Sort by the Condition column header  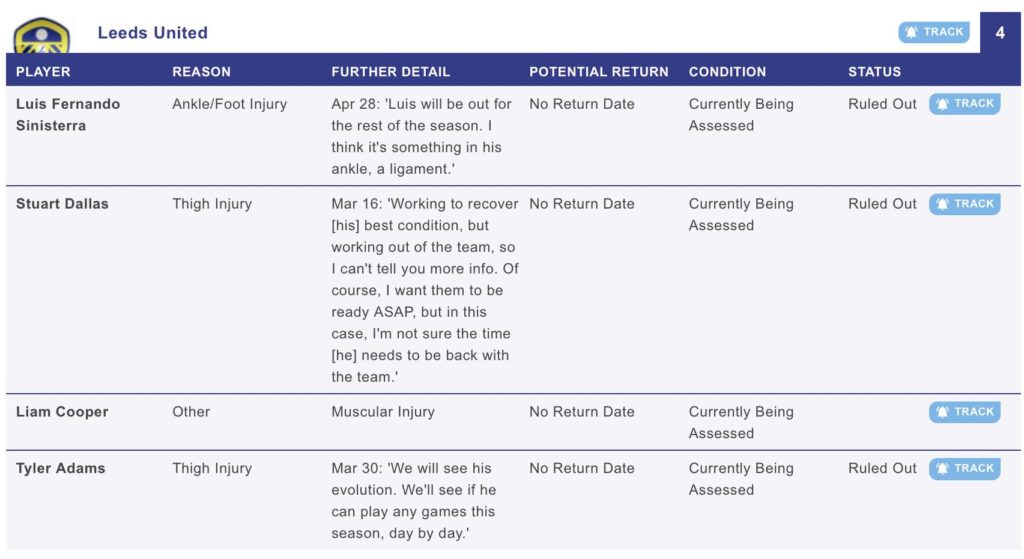tap(728, 72)
